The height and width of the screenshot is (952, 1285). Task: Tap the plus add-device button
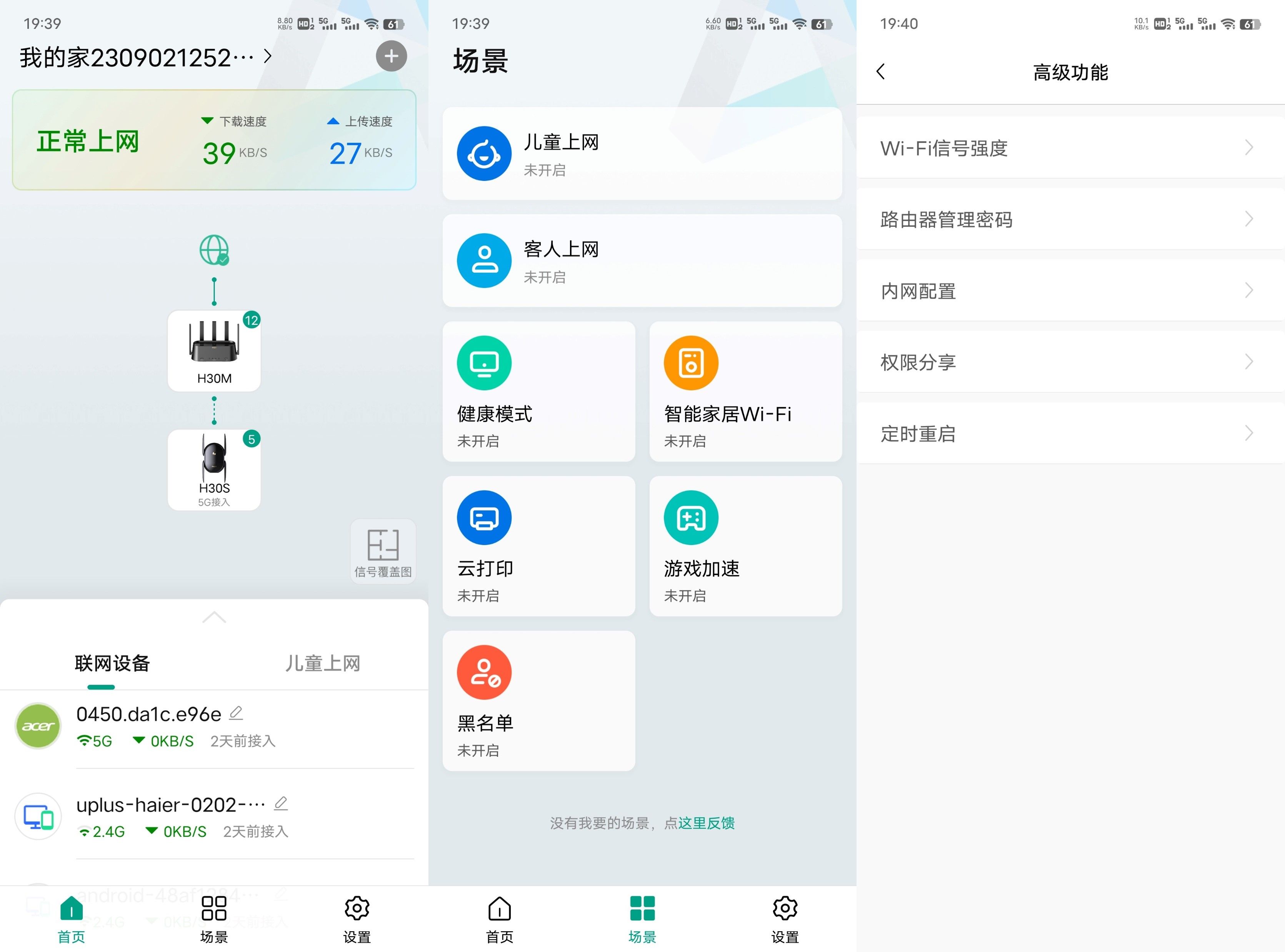391,56
